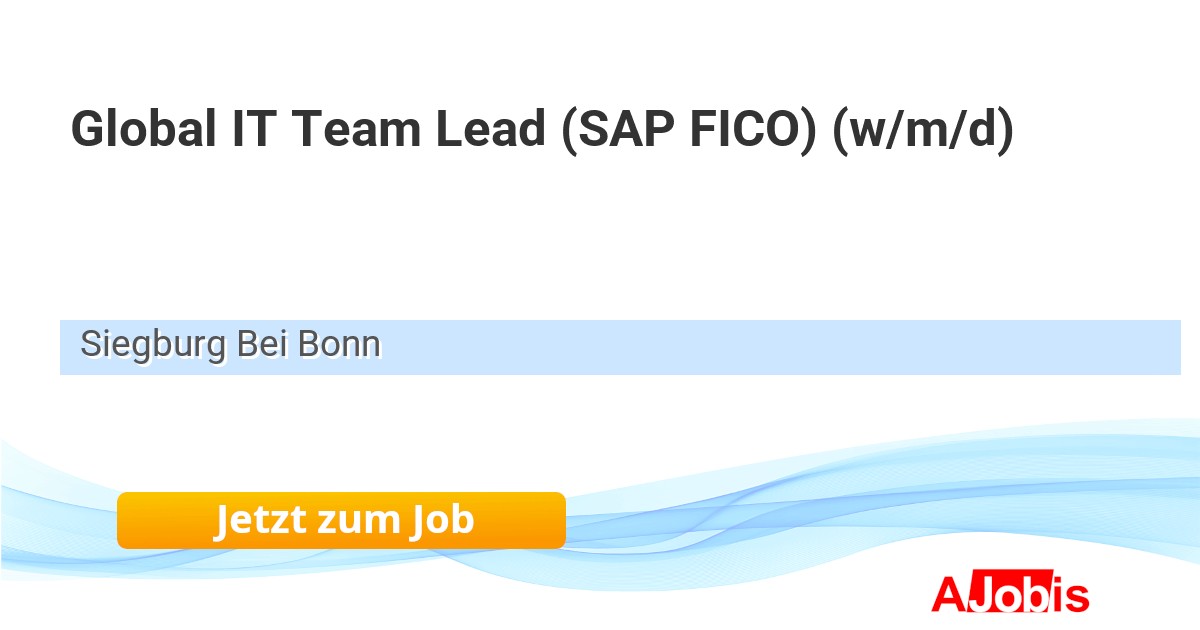Select the Siegburg Bei Bonn location text
1200x630 pixels.
(230, 345)
